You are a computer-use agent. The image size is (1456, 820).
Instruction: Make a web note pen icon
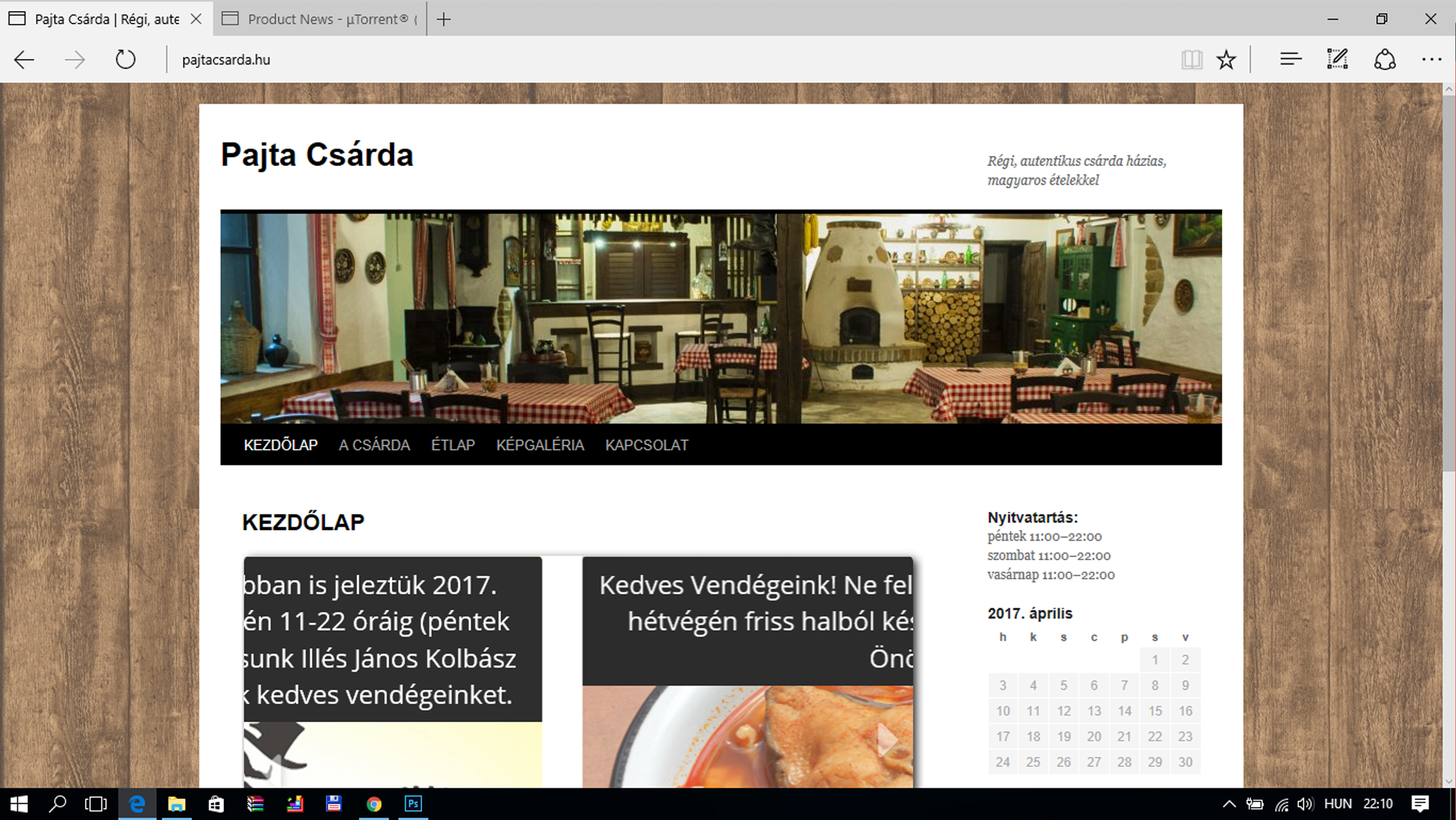(x=1337, y=59)
